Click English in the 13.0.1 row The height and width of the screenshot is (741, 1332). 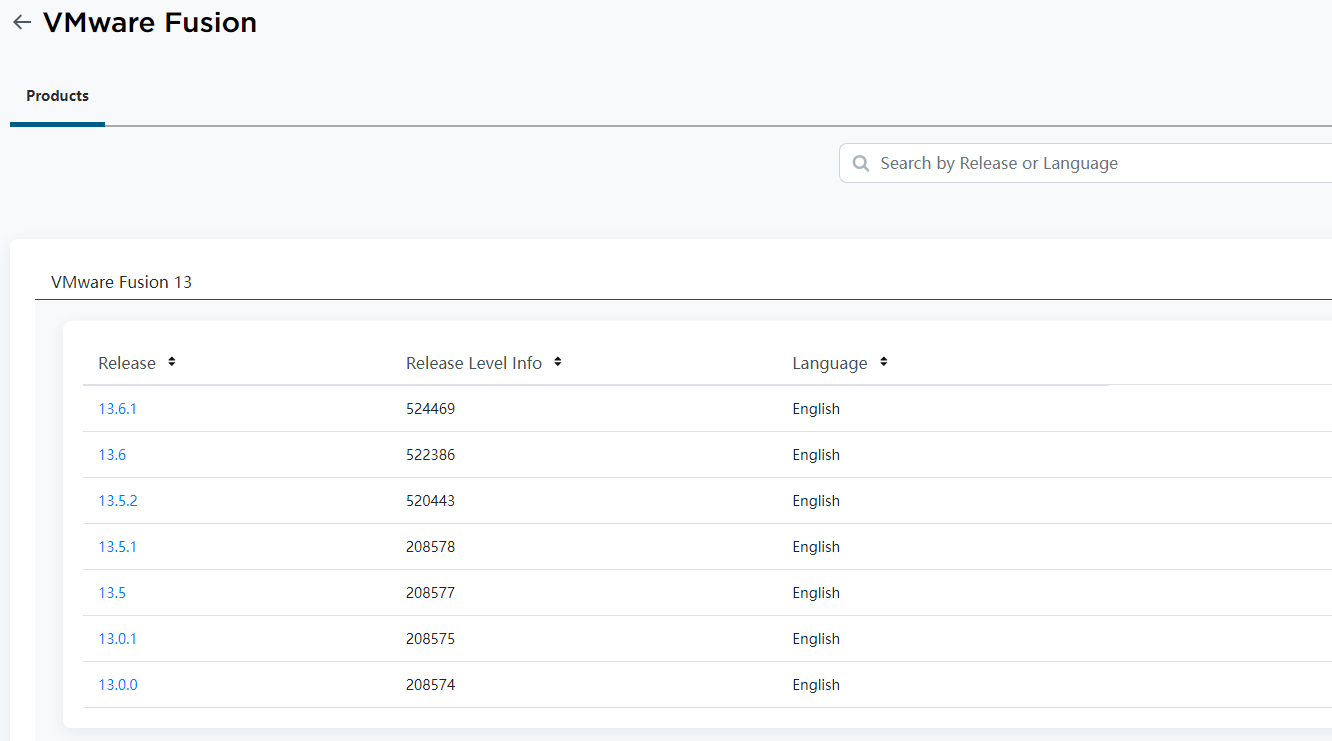[x=816, y=639]
